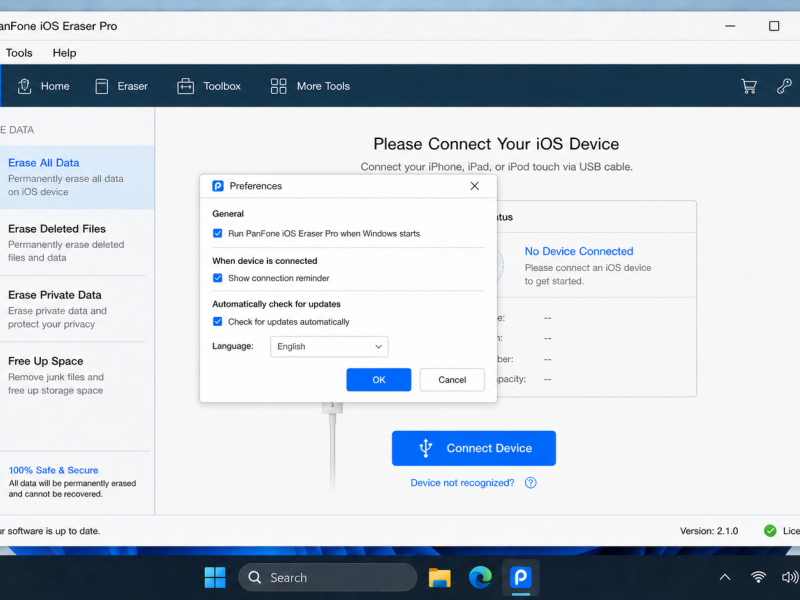Open Windows Start menu
Screen dimensions: 800x600
click(215, 578)
